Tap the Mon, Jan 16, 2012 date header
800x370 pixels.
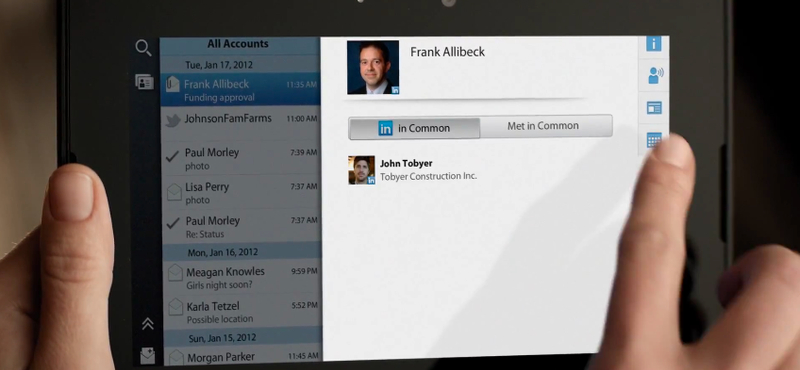point(222,252)
